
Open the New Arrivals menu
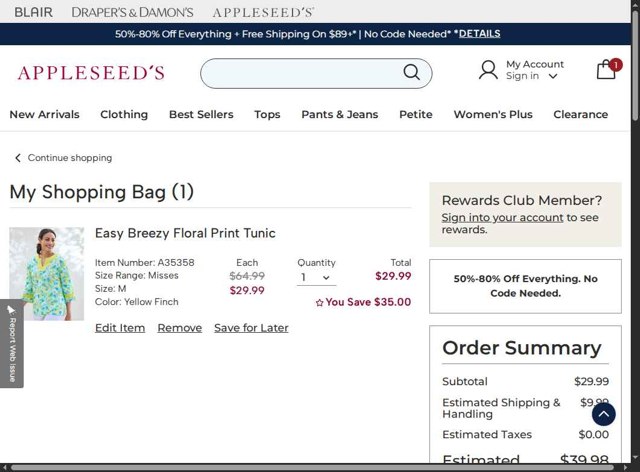point(44,114)
